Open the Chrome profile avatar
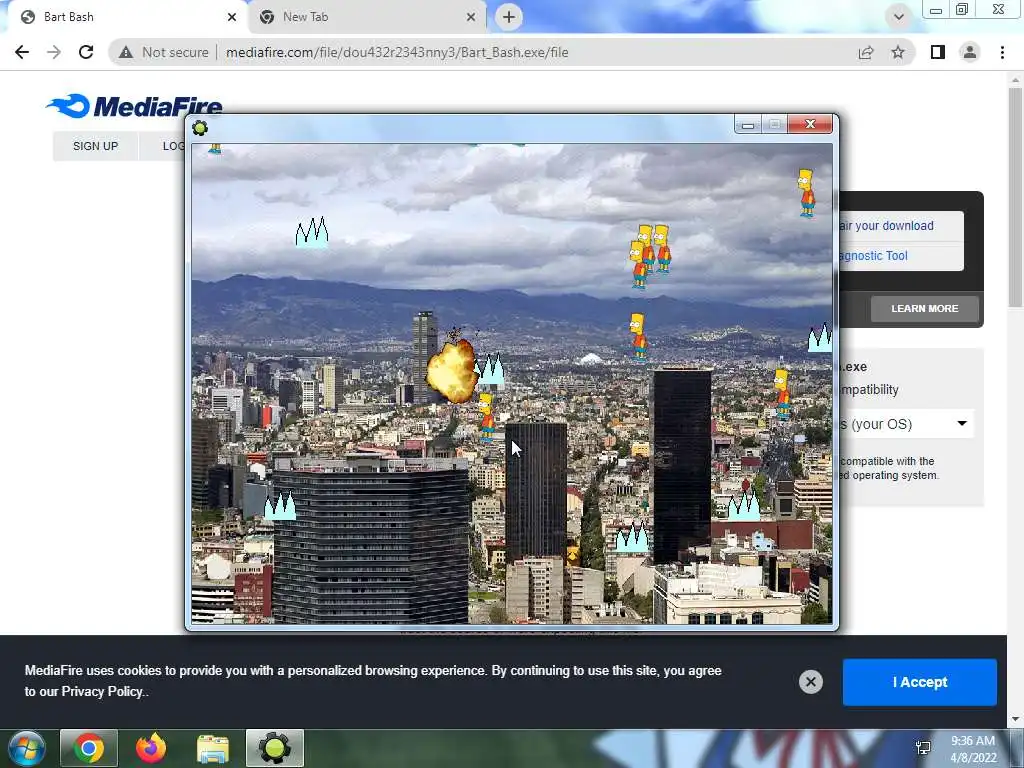Image resolution: width=1024 pixels, height=768 pixels. (x=970, y=52)
